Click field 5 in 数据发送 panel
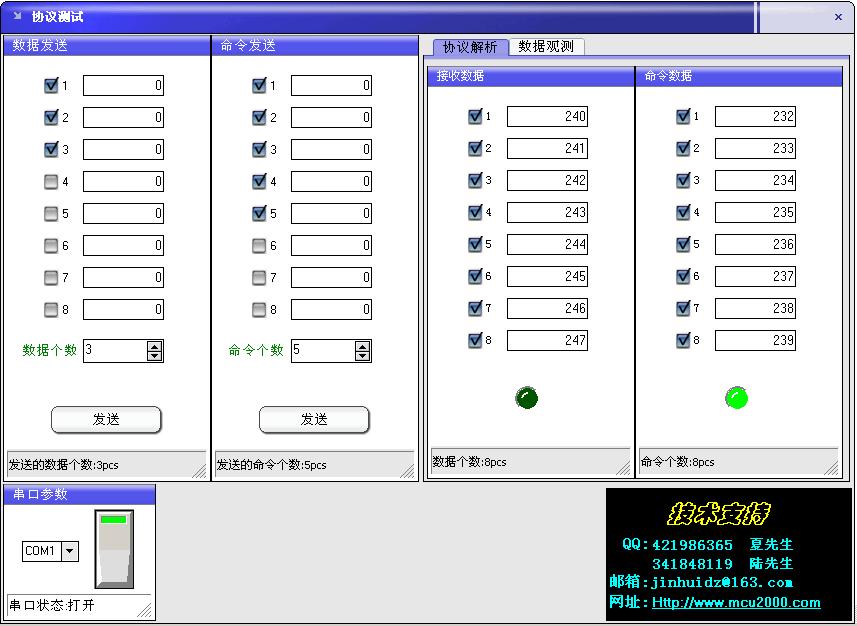The image size is (857, 626). click(x=124, y=213)
